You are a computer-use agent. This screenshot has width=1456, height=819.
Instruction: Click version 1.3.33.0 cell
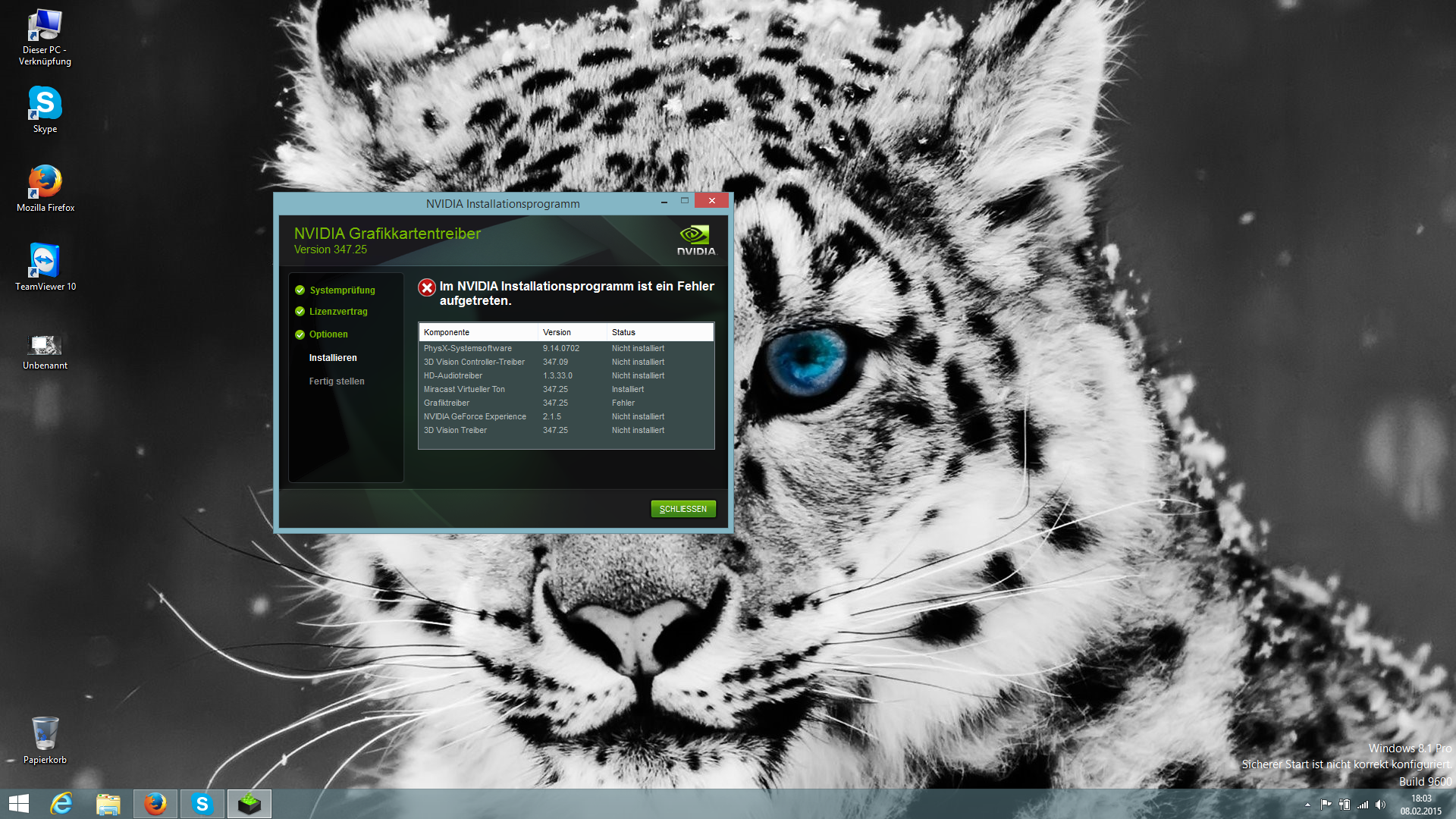[x=557, y=375]
